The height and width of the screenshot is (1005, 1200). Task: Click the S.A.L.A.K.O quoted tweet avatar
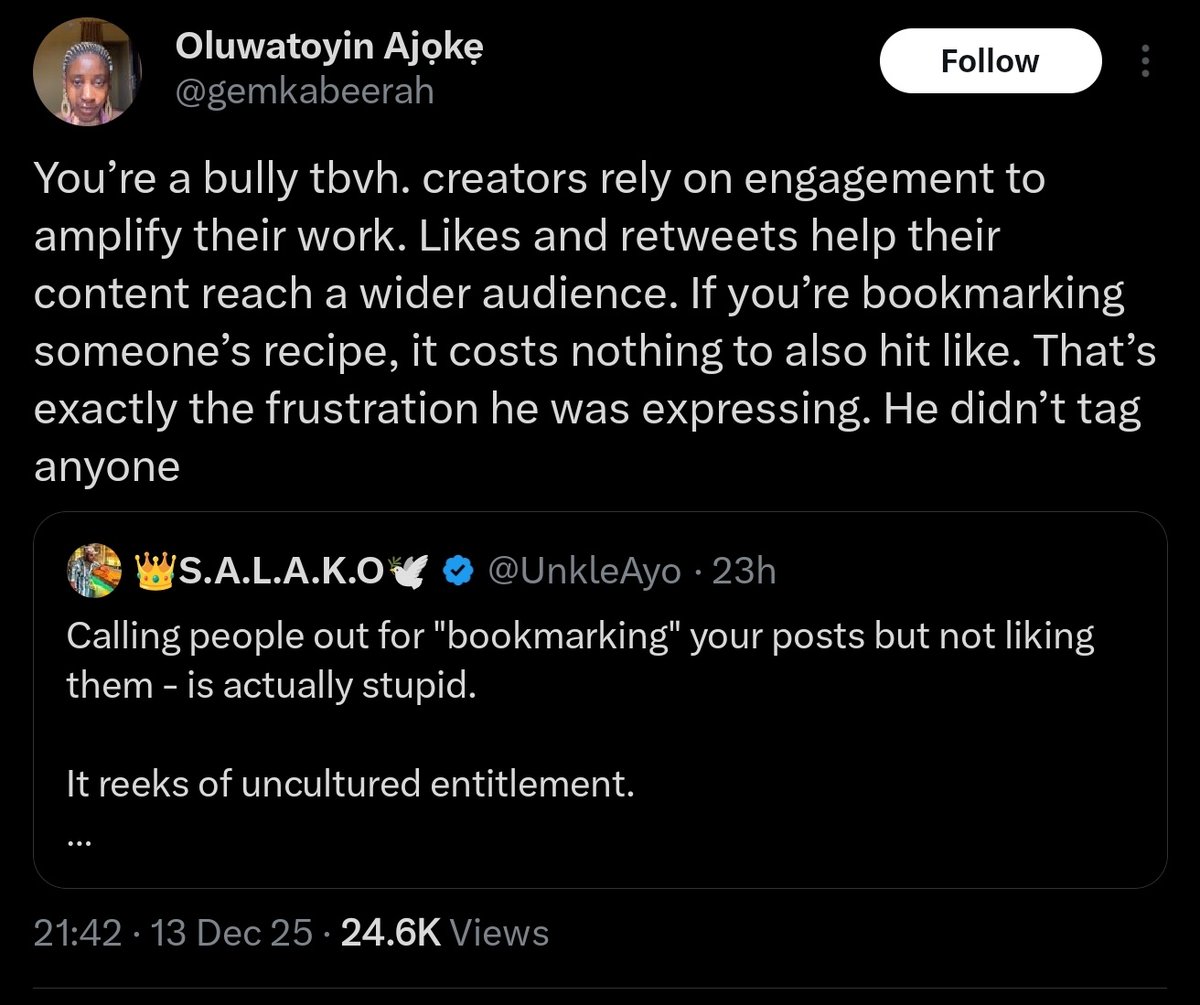[93, 571]
